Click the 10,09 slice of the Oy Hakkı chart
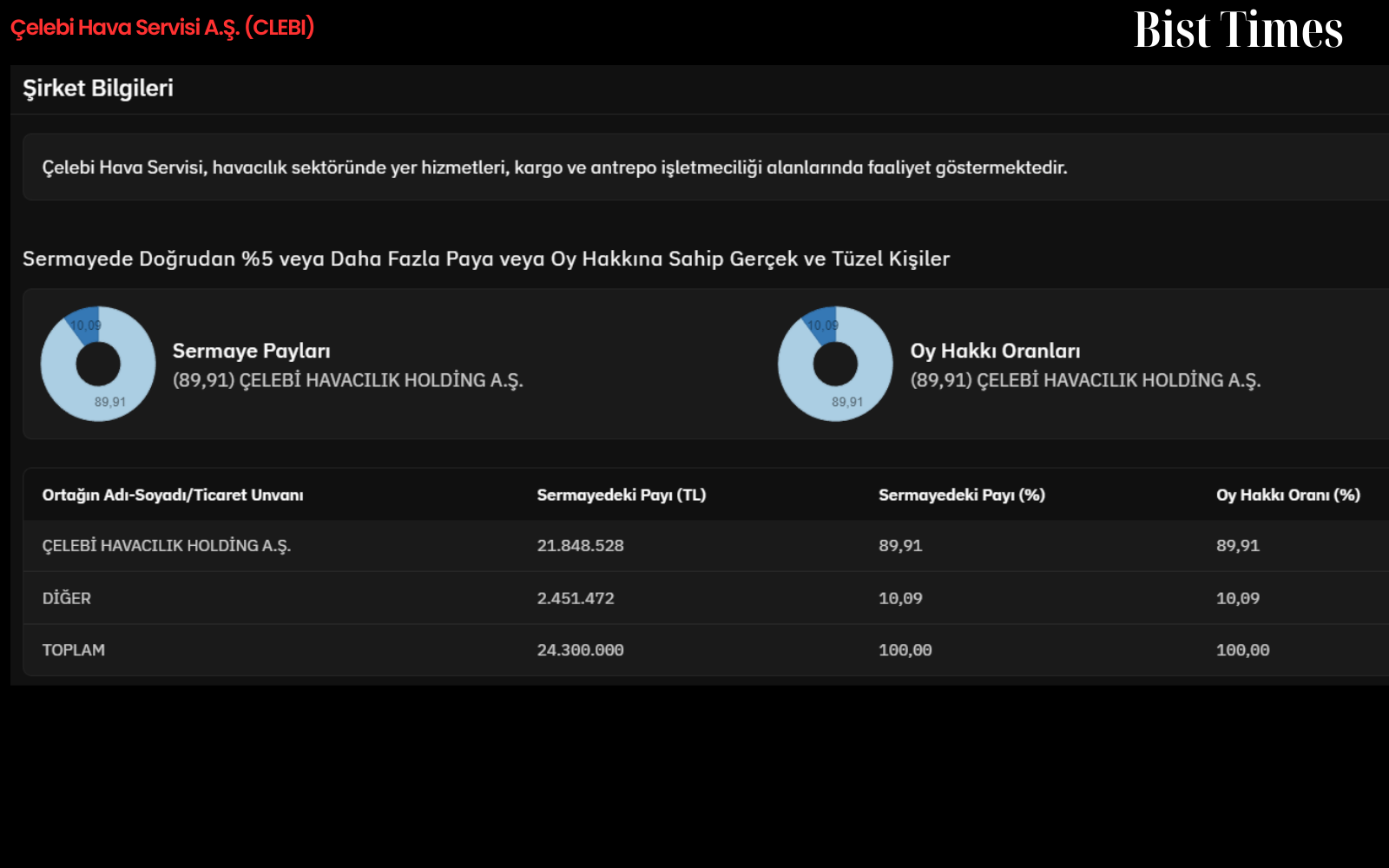This screenshot has width=1389, height=868. pyautogui.click(x=822, y=325)
